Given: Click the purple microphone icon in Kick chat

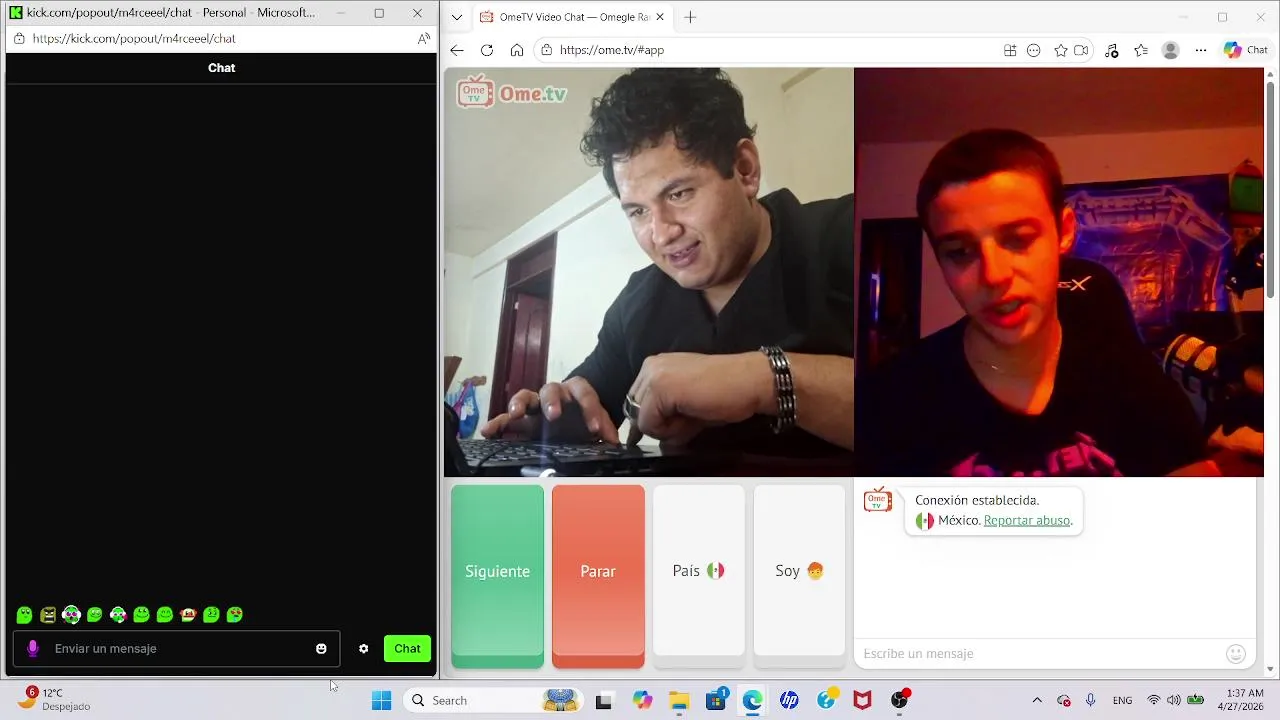Looking at the screenshot, I should pos(33,649).
